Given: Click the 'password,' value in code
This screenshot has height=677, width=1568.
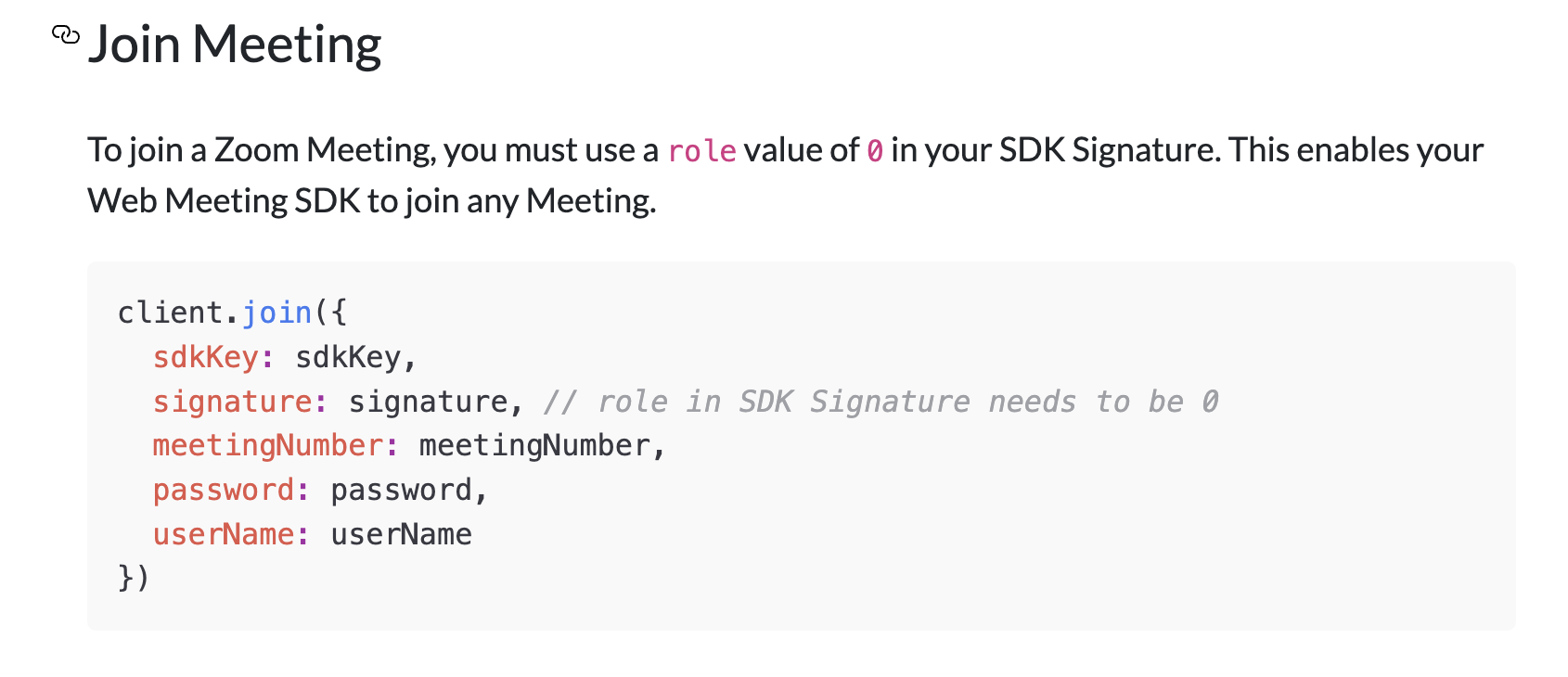Looking at the screenshot, I should 409,490.
